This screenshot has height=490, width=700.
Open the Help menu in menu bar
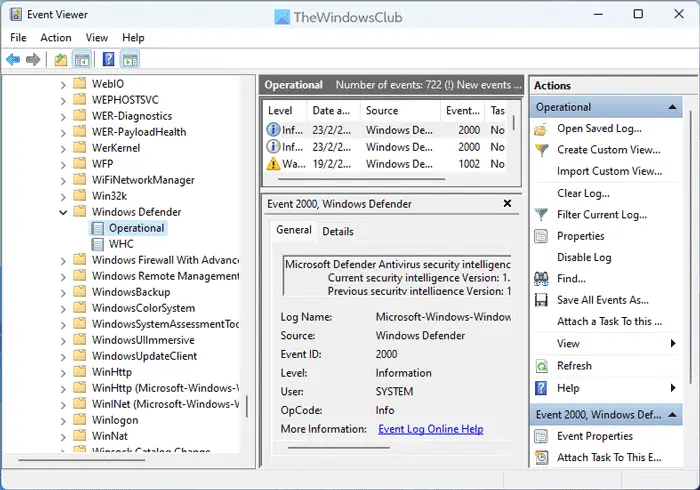pyautogui.click(x=133, y=37)
